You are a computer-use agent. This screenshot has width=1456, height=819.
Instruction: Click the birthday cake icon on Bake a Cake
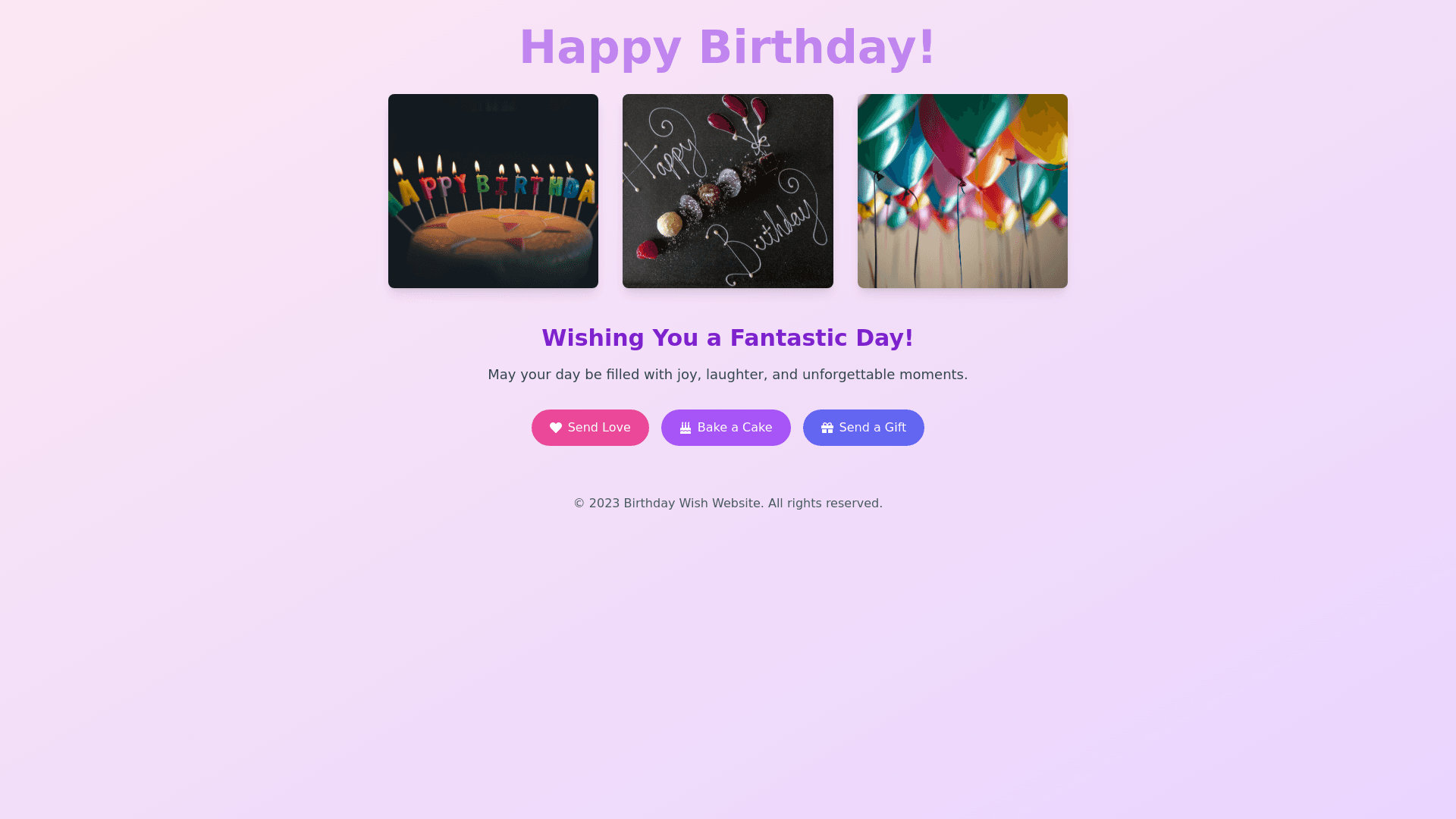(686, 428)
